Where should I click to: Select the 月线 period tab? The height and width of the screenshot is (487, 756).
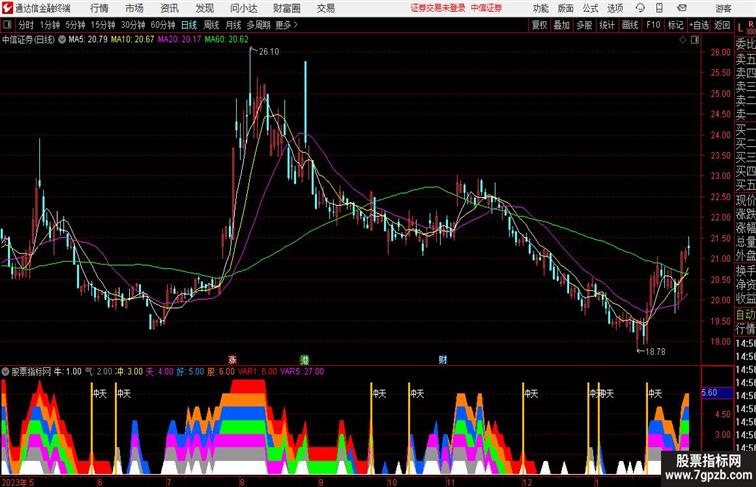pos(233,25)
